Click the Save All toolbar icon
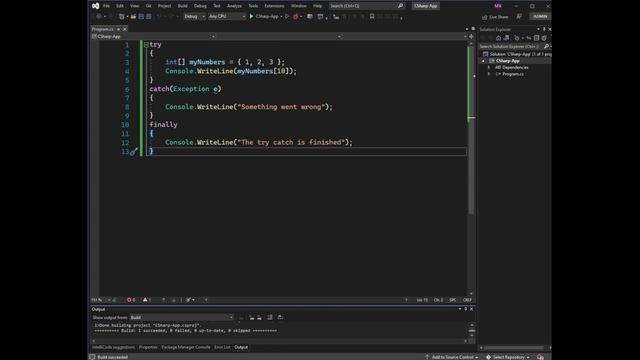 (x=149, y=16)
